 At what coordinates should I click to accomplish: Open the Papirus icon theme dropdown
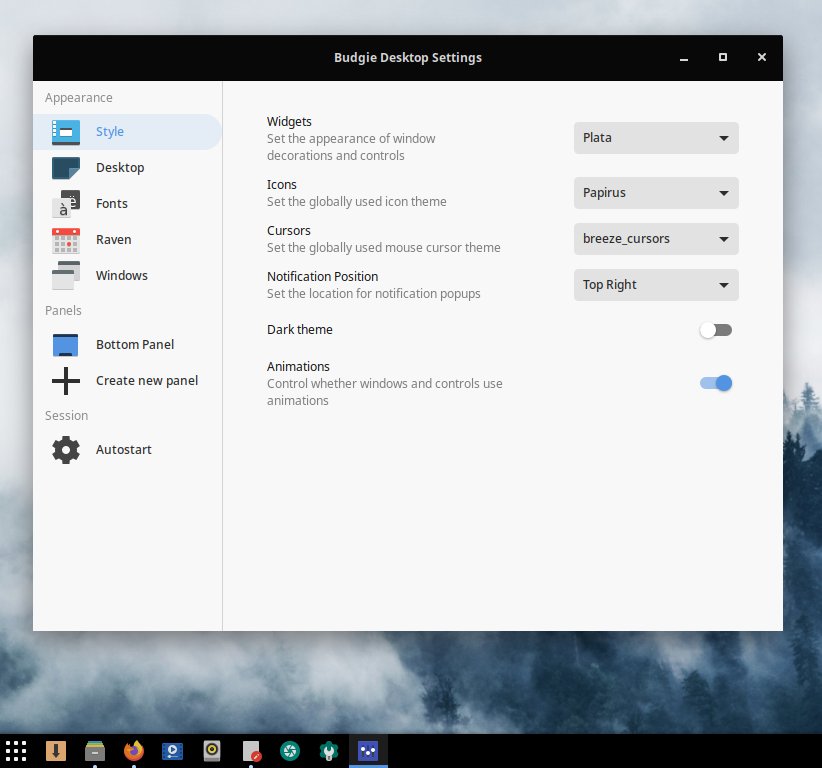(655, 193)
